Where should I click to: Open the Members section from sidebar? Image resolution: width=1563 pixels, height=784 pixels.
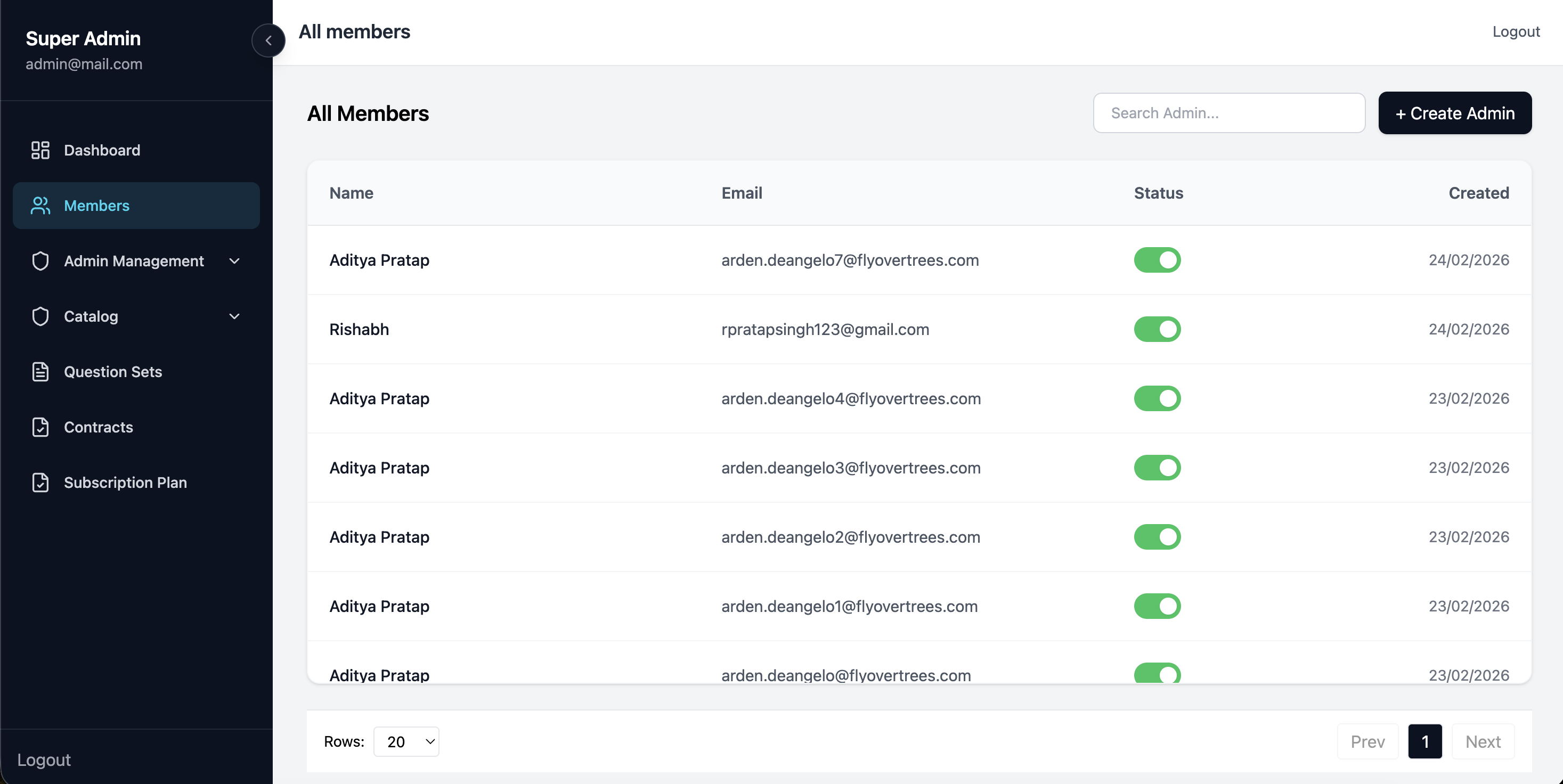(96, 206)
